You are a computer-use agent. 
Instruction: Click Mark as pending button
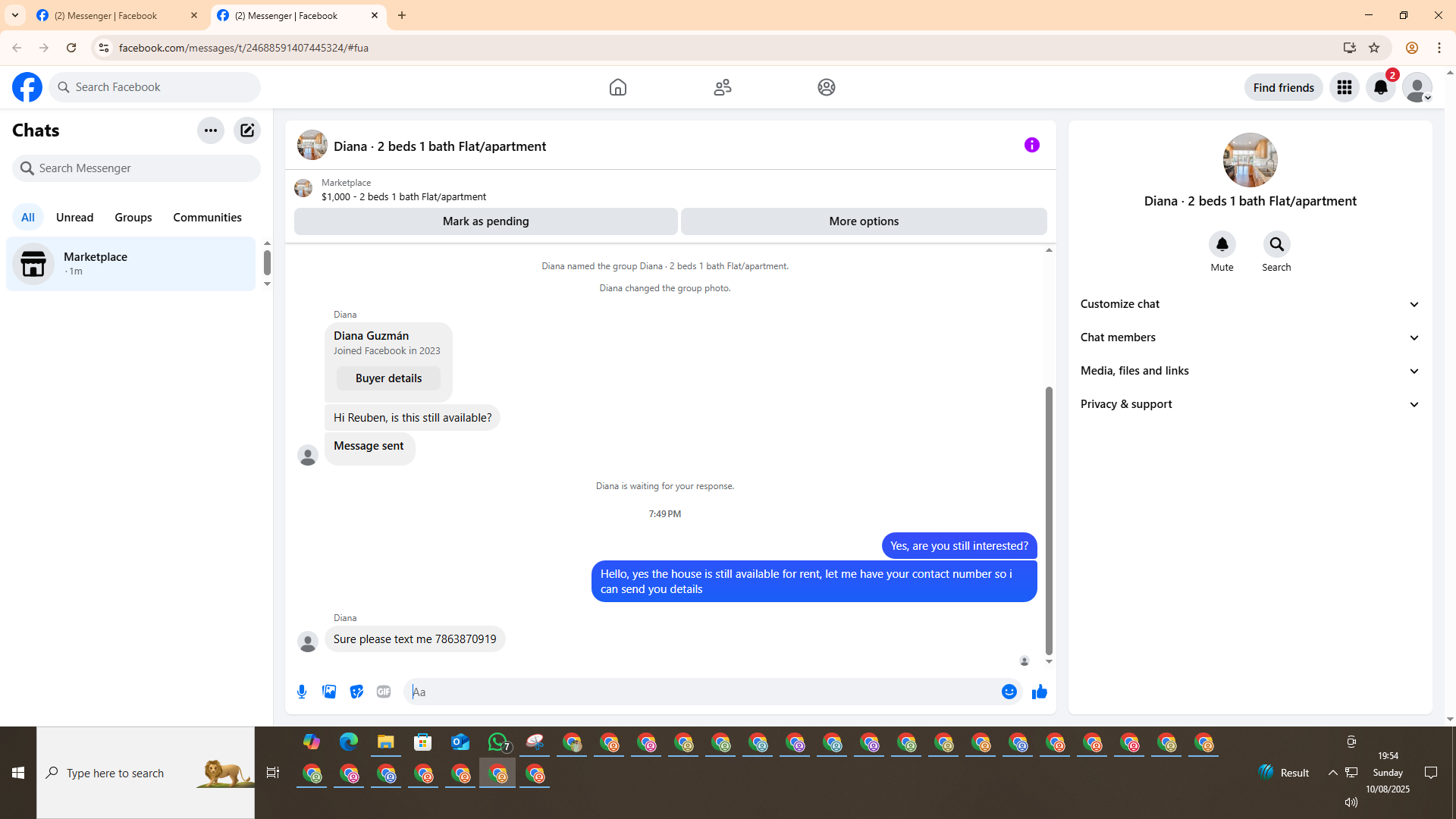tap(485, 221)
